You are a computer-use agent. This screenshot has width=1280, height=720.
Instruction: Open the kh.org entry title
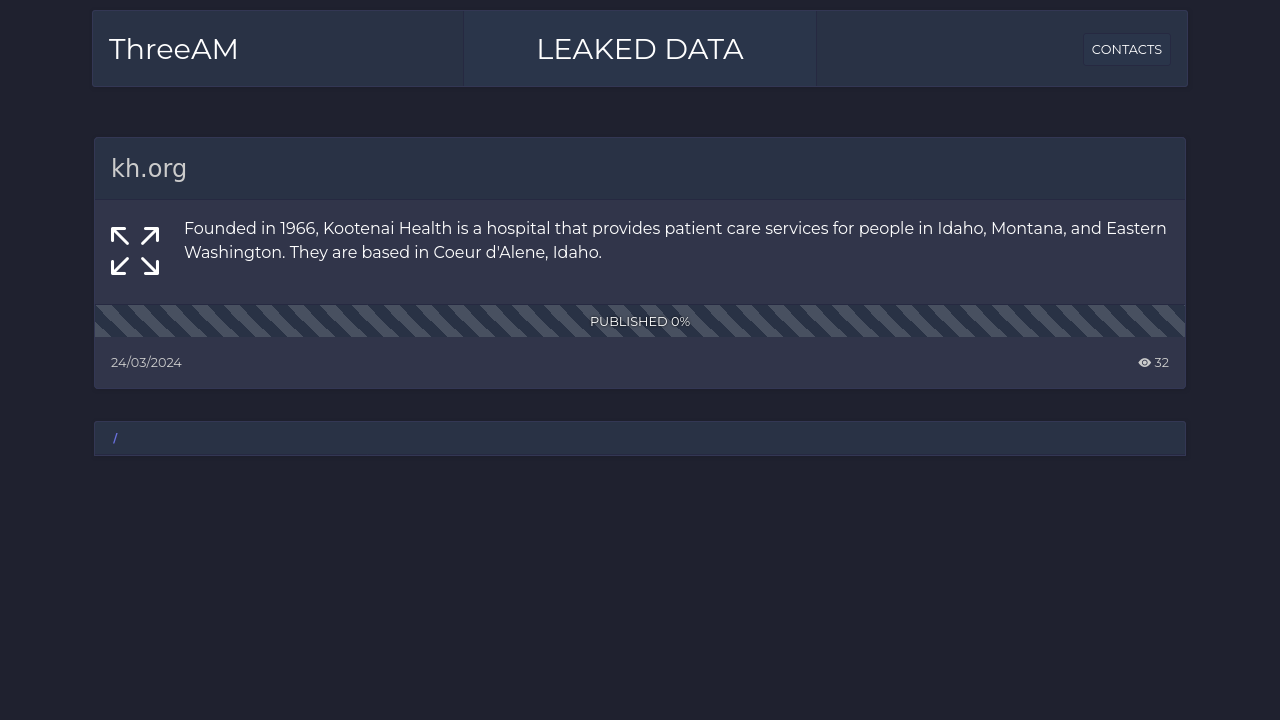(x=149, y=169)
